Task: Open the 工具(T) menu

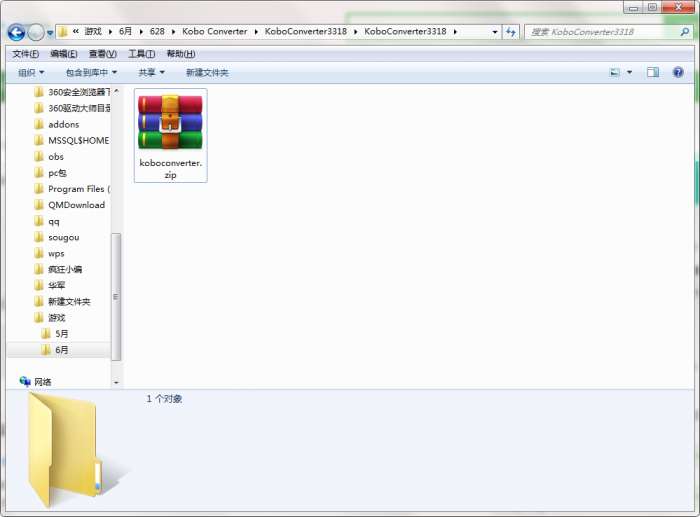Action: pos(142,54)
